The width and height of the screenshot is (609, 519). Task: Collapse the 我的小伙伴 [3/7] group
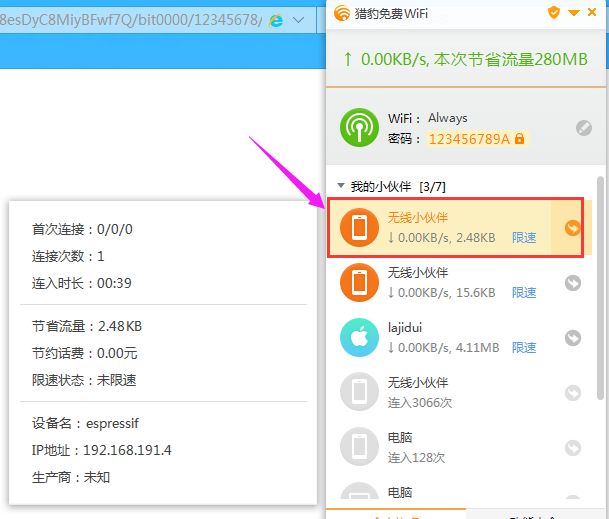tap(341, 186)
